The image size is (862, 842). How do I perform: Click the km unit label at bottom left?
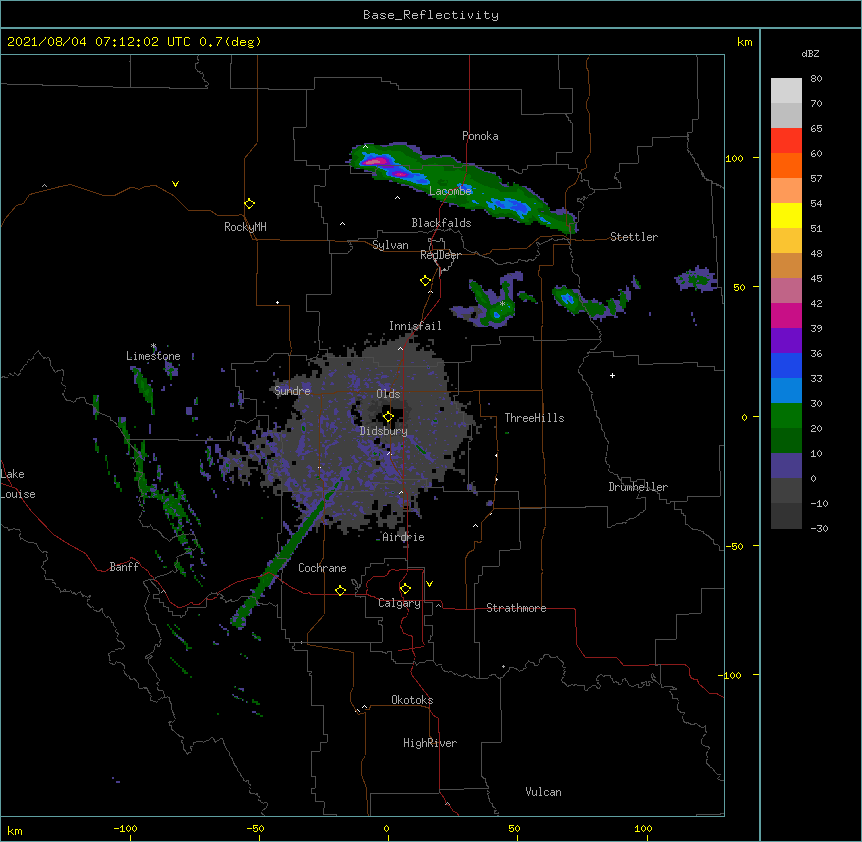[15, 830]
